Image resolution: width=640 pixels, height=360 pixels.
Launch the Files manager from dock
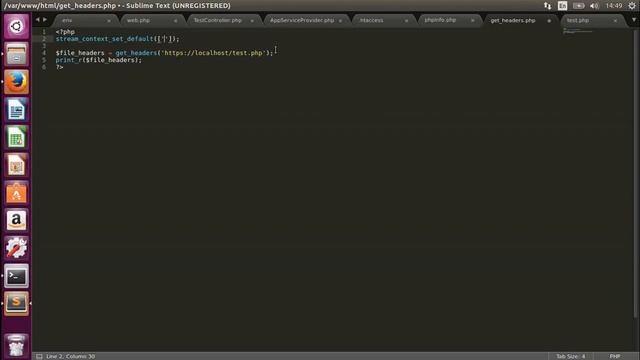click(x=16, y=54)
